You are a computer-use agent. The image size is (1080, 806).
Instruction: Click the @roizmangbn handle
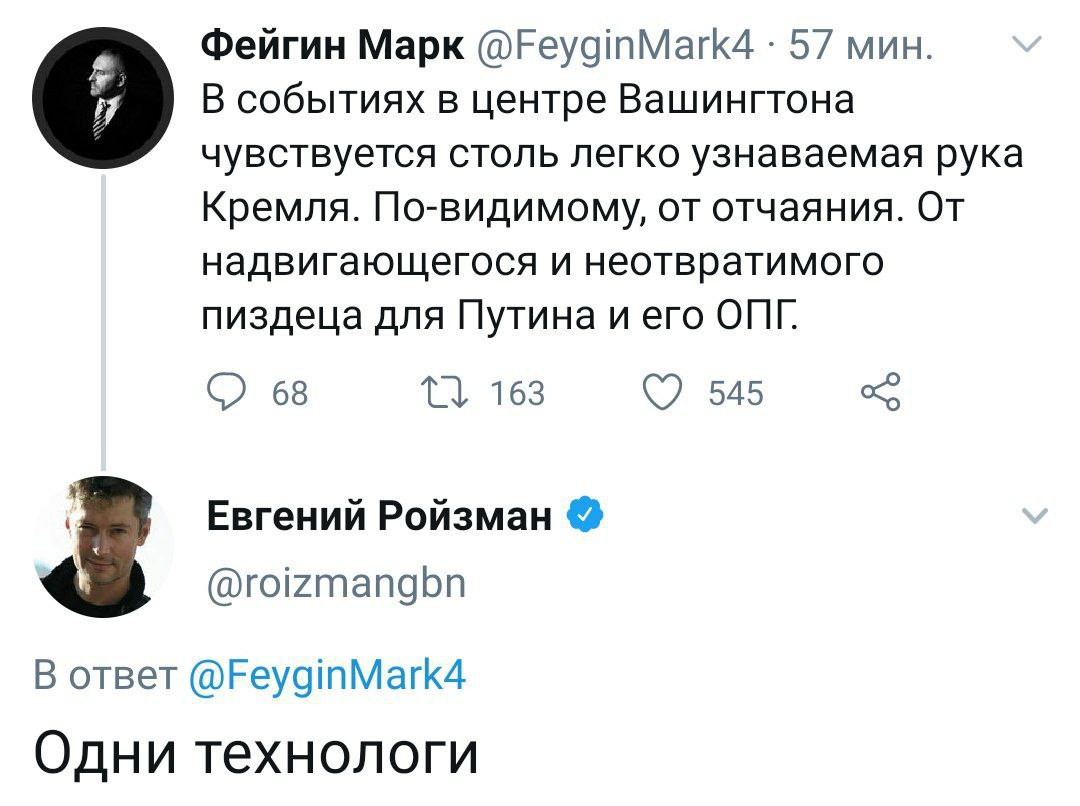[x=335, y=581]
